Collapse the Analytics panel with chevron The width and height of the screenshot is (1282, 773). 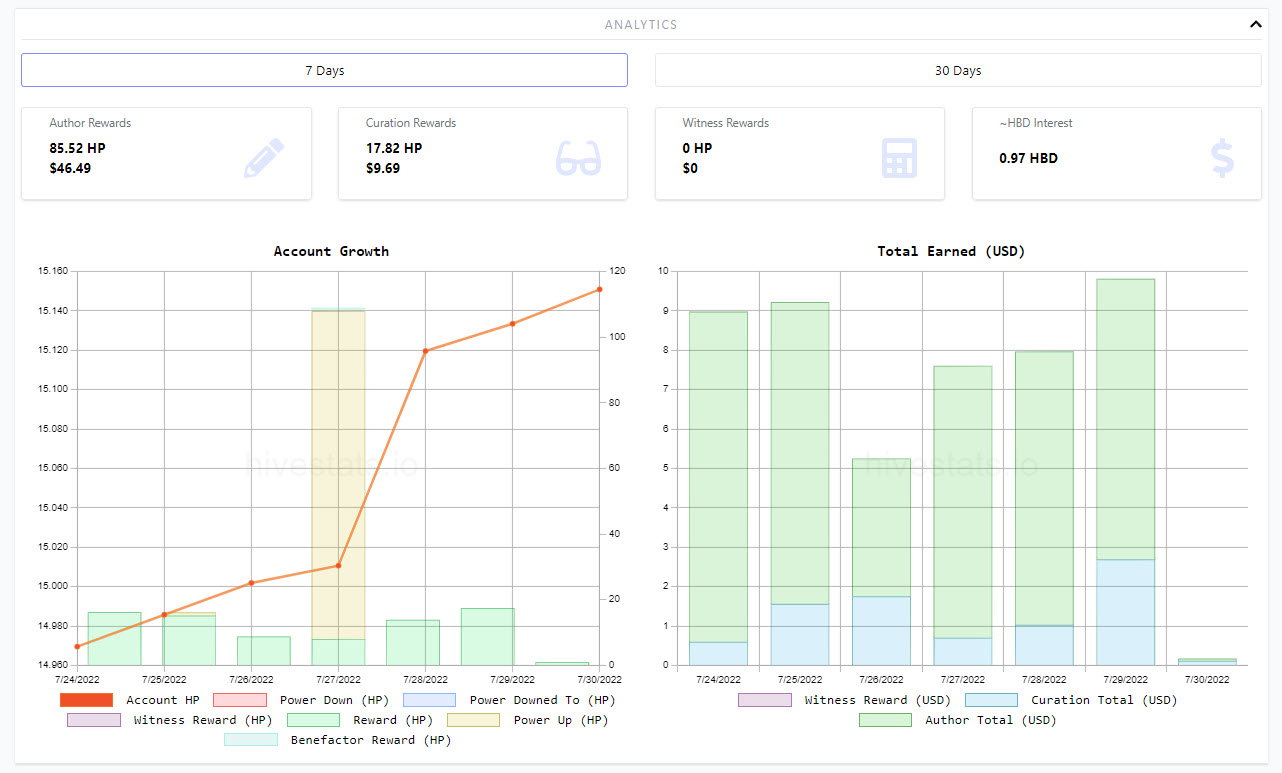point(1255,24)
